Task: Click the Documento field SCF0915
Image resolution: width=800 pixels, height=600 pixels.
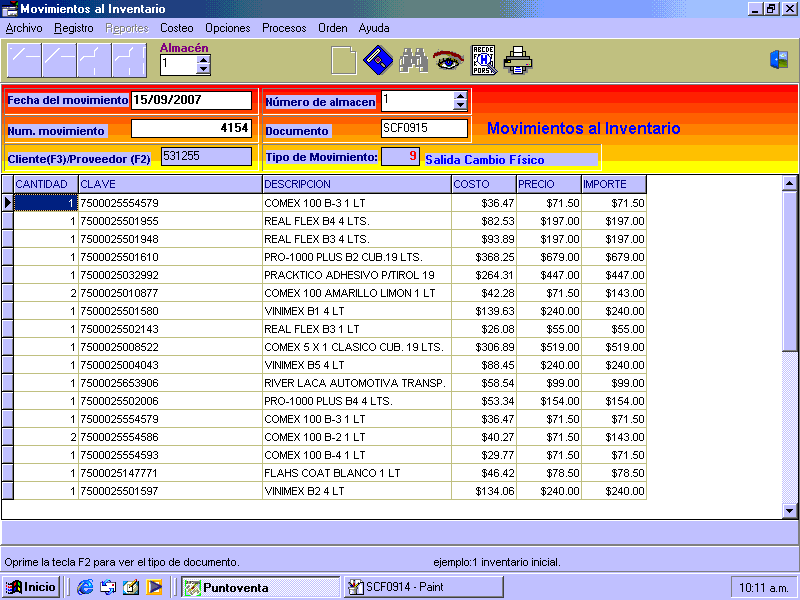Action: coord(424,128)
